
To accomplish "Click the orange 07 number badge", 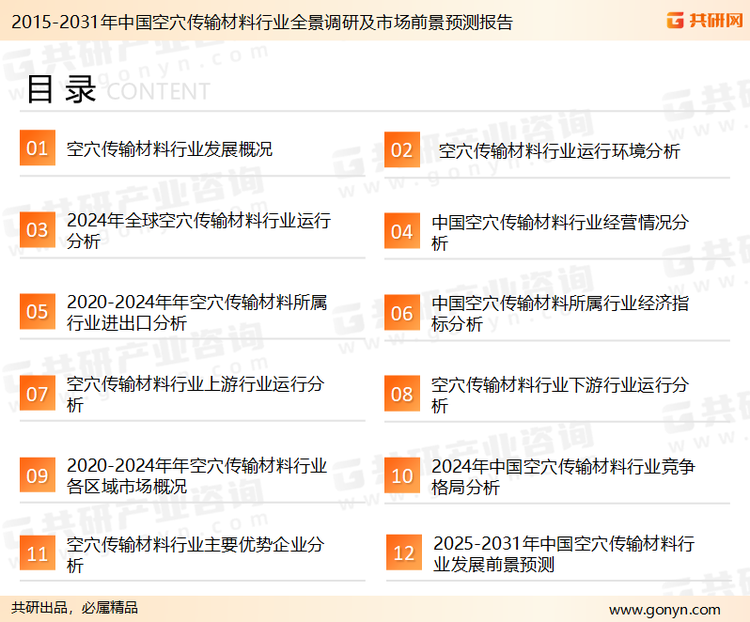I will click(x=37, y=394).
